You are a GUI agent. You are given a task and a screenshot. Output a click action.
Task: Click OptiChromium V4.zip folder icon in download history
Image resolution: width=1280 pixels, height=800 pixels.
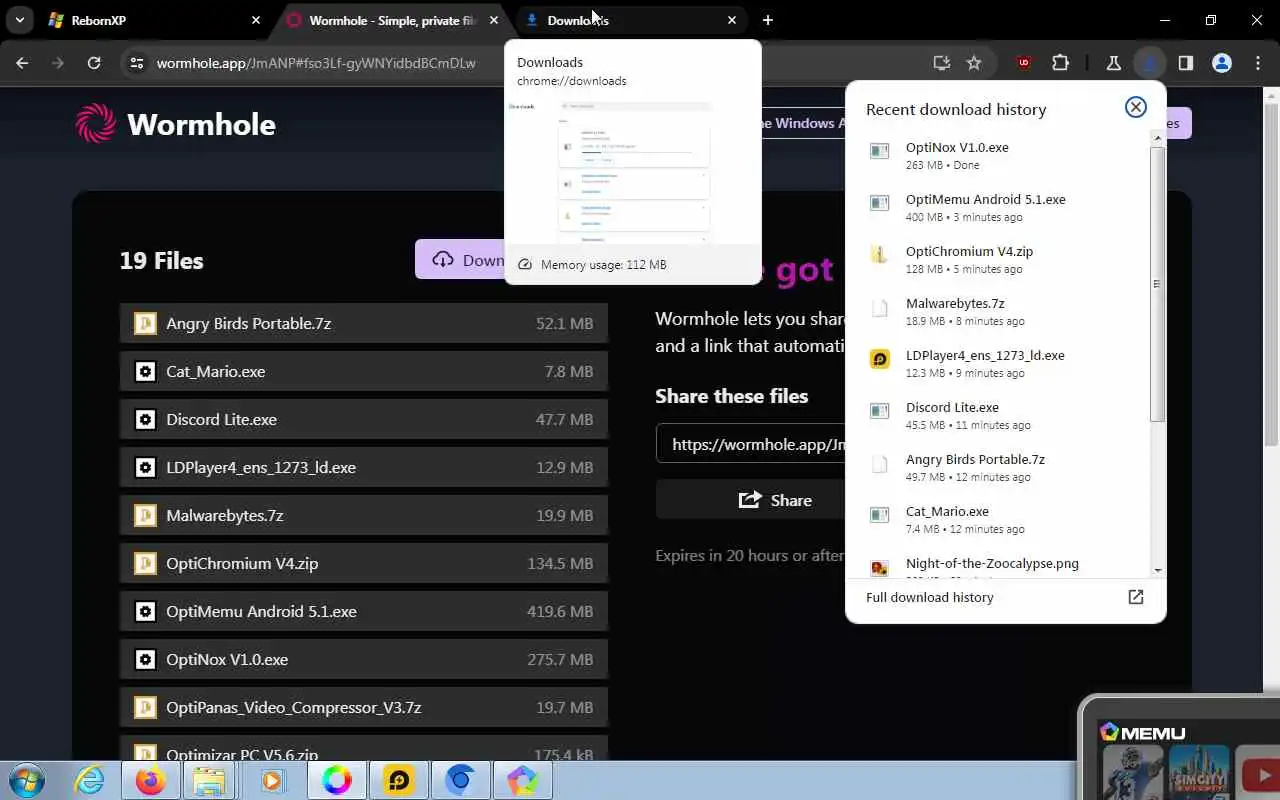coord(879,255)
